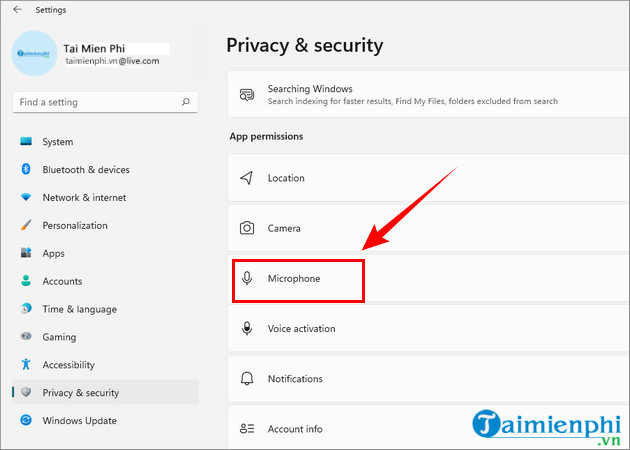Click the Bluetooth icon in the sidebar
The height and width of the screenshot is (450, 630).
26,169
